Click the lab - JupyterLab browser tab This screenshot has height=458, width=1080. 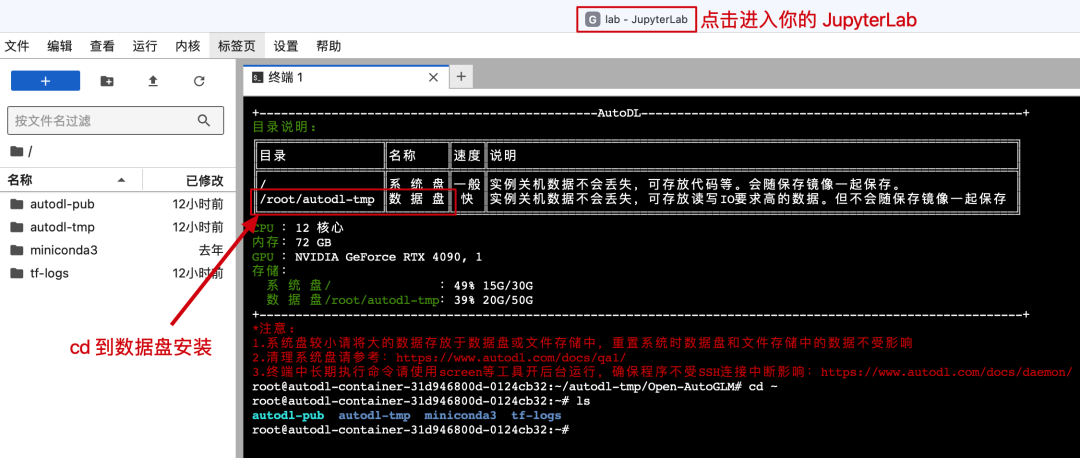click(636, 20)
